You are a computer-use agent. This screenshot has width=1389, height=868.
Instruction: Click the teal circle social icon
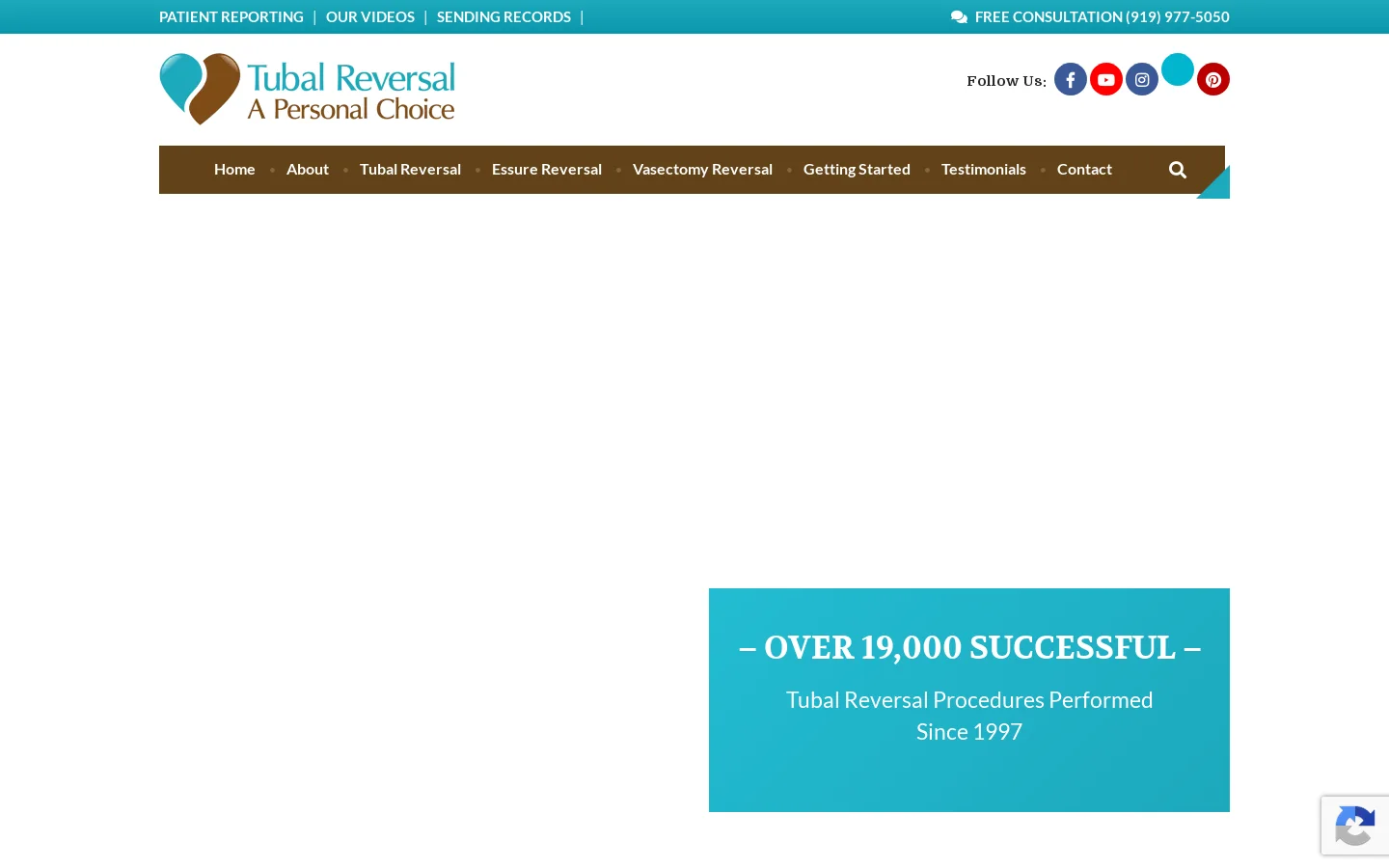click(1178, 69)
